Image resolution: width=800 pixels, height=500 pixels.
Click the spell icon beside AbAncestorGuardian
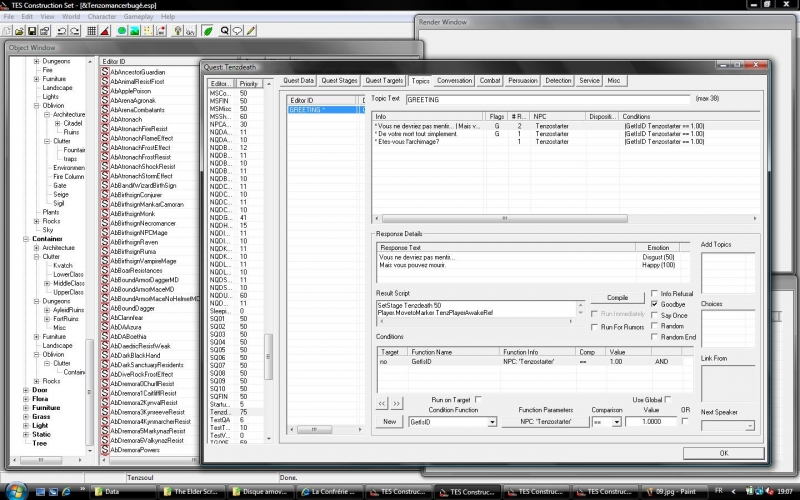[x=105, y=72]
